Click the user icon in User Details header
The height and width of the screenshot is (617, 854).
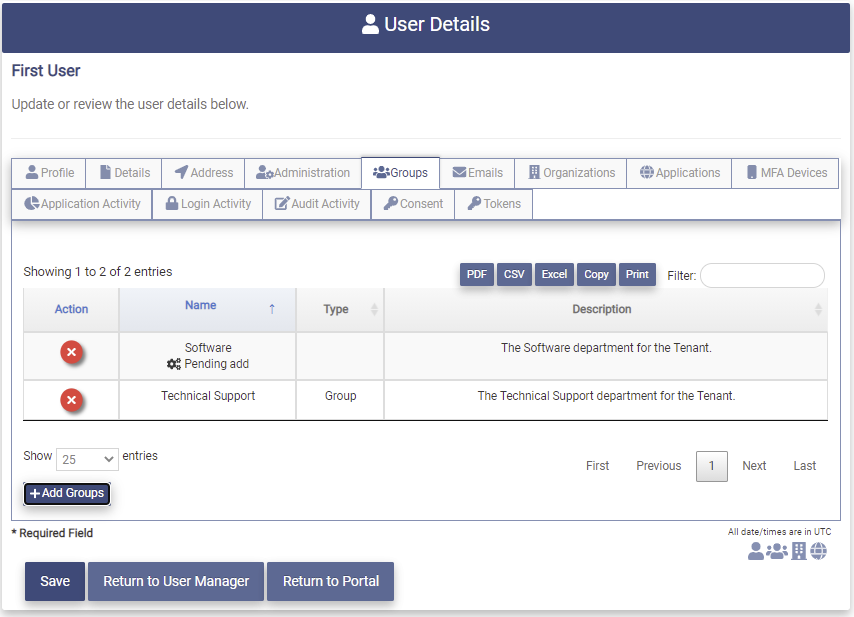click(x=370, y=25)
